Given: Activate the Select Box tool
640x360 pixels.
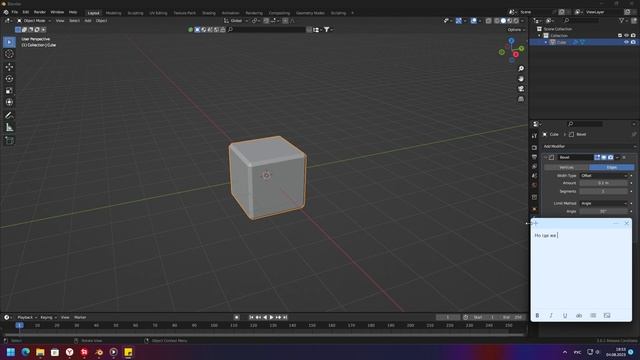Looking at the screenshot, I should click(x=9, y=42).
